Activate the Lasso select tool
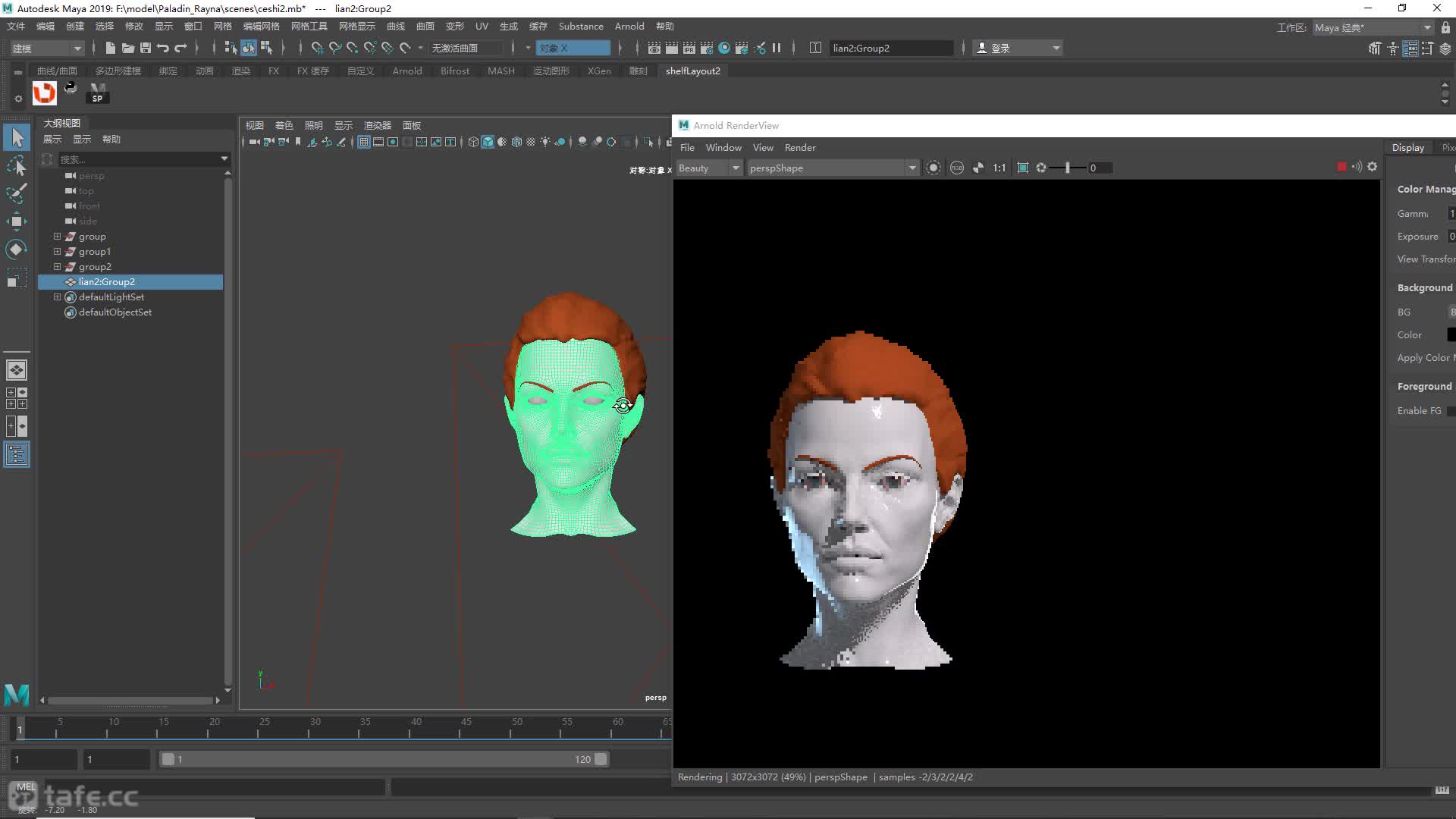Viewport: 1456px width, 819px height. pos(17,165)
